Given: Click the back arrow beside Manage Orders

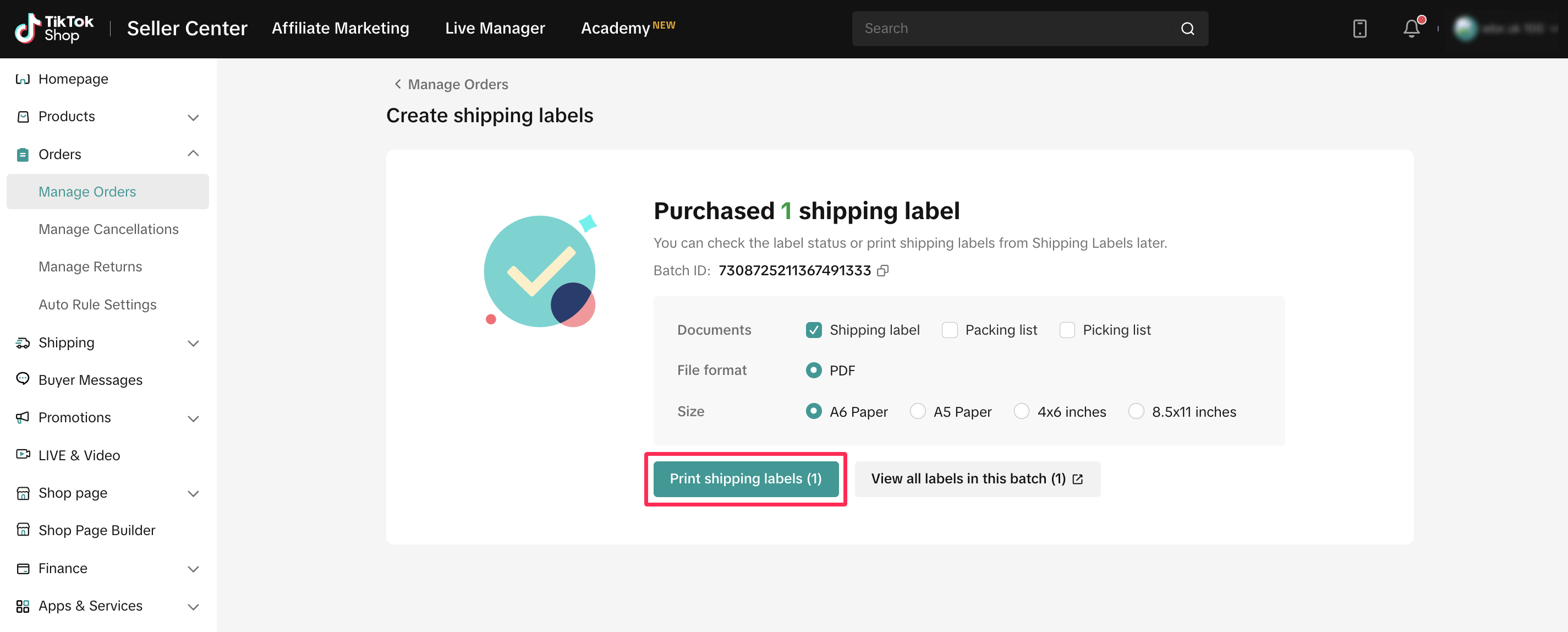Looking at the screenshot, I should pyautogui.click(x=397, y=84).
